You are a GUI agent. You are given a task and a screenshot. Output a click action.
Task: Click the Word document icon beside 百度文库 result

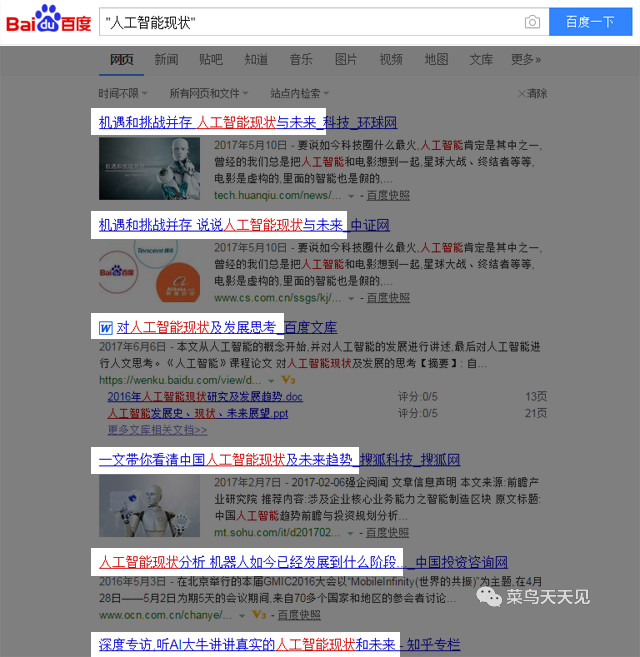click(106, 328)
